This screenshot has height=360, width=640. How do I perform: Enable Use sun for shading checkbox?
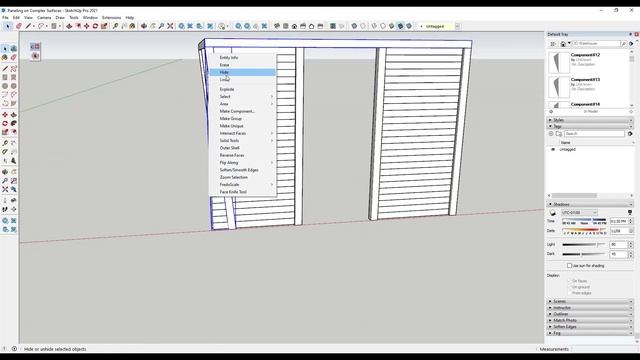tap(569, 266)
